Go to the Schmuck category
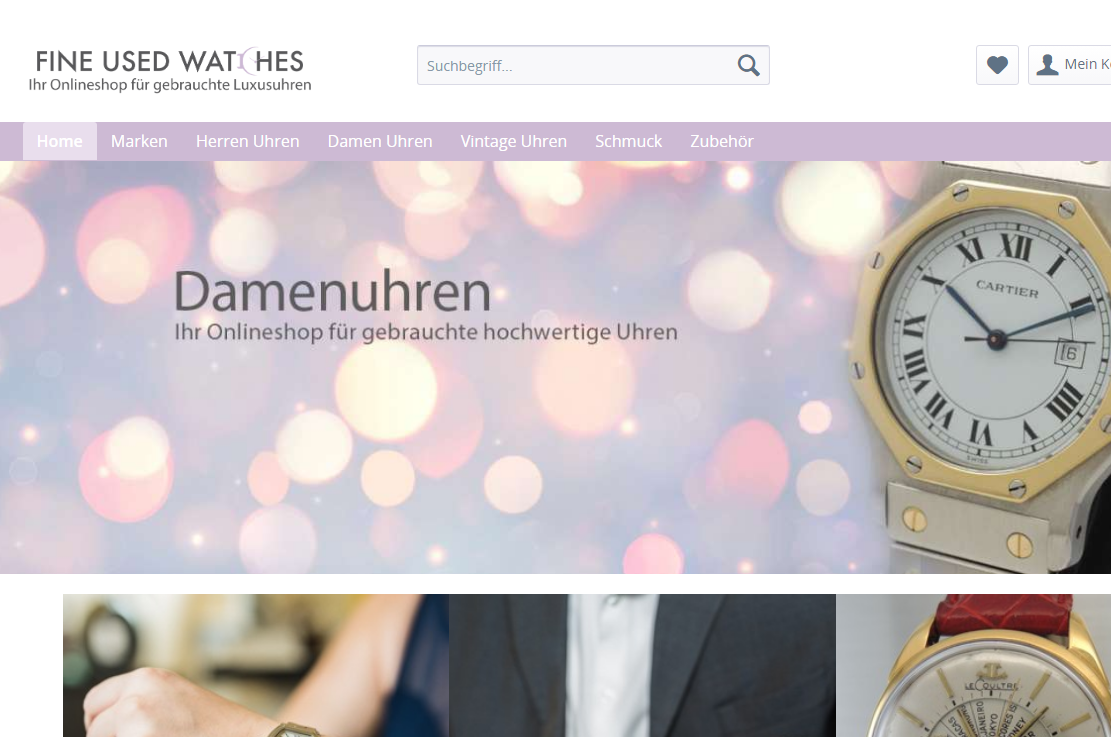Viewport: 1111px width, 737px height. pos(628,141)
